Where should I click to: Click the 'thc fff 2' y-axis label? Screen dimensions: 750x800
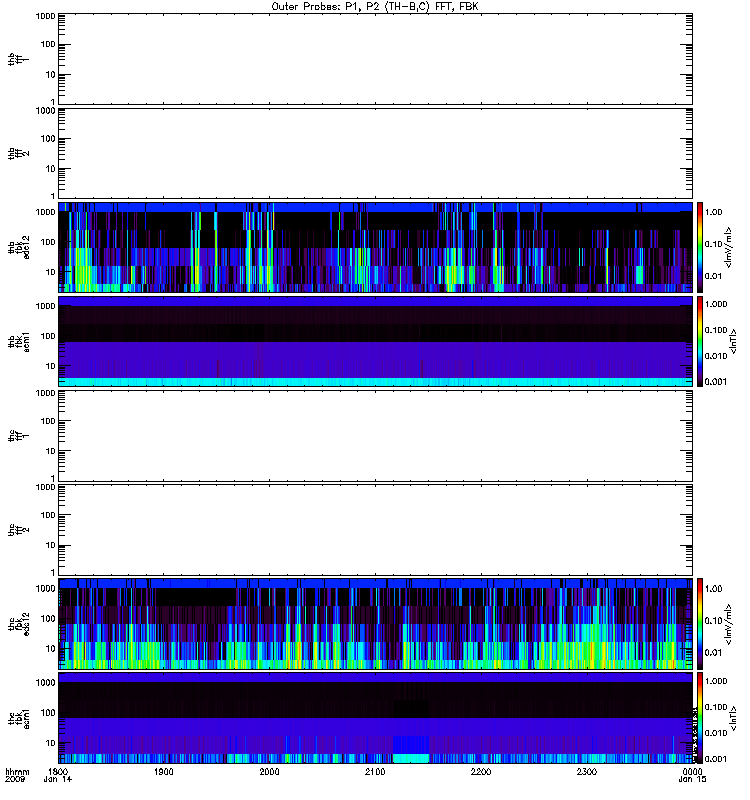tap(18, 530)
